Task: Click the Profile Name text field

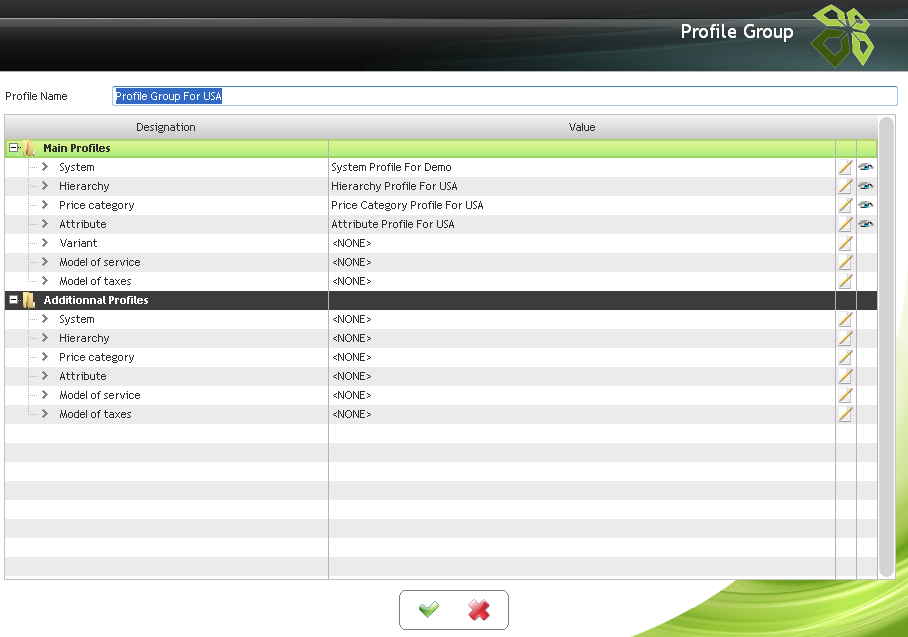Action: (x=505, y=96)
